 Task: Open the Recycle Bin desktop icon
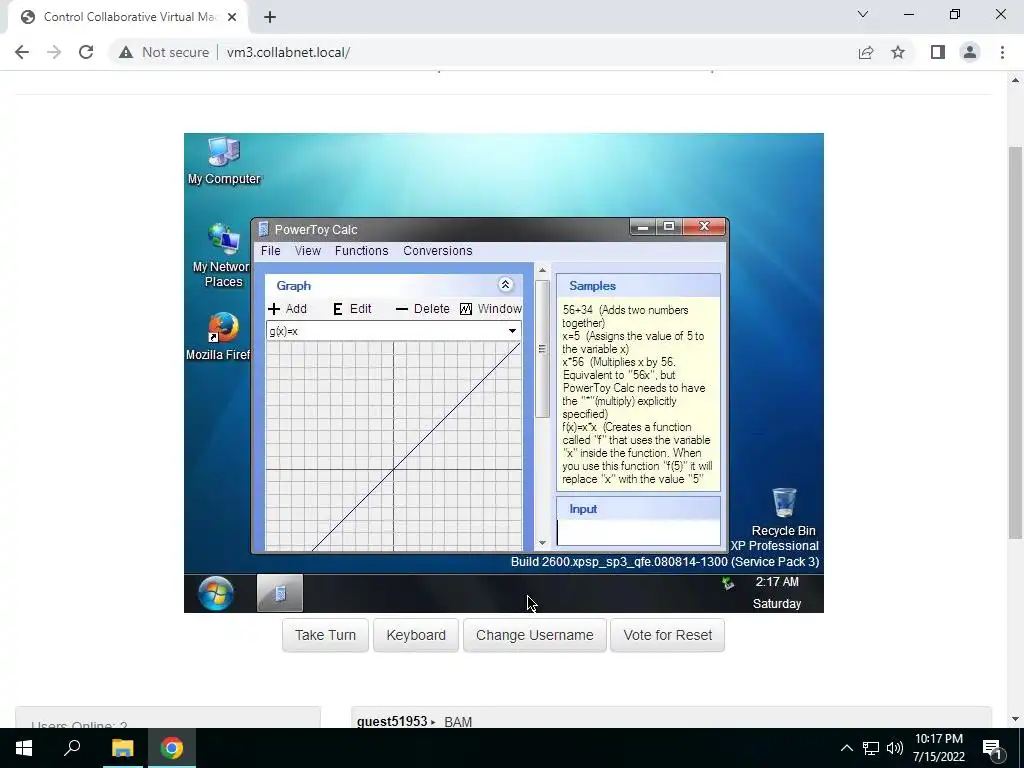(x=783, y=512)
